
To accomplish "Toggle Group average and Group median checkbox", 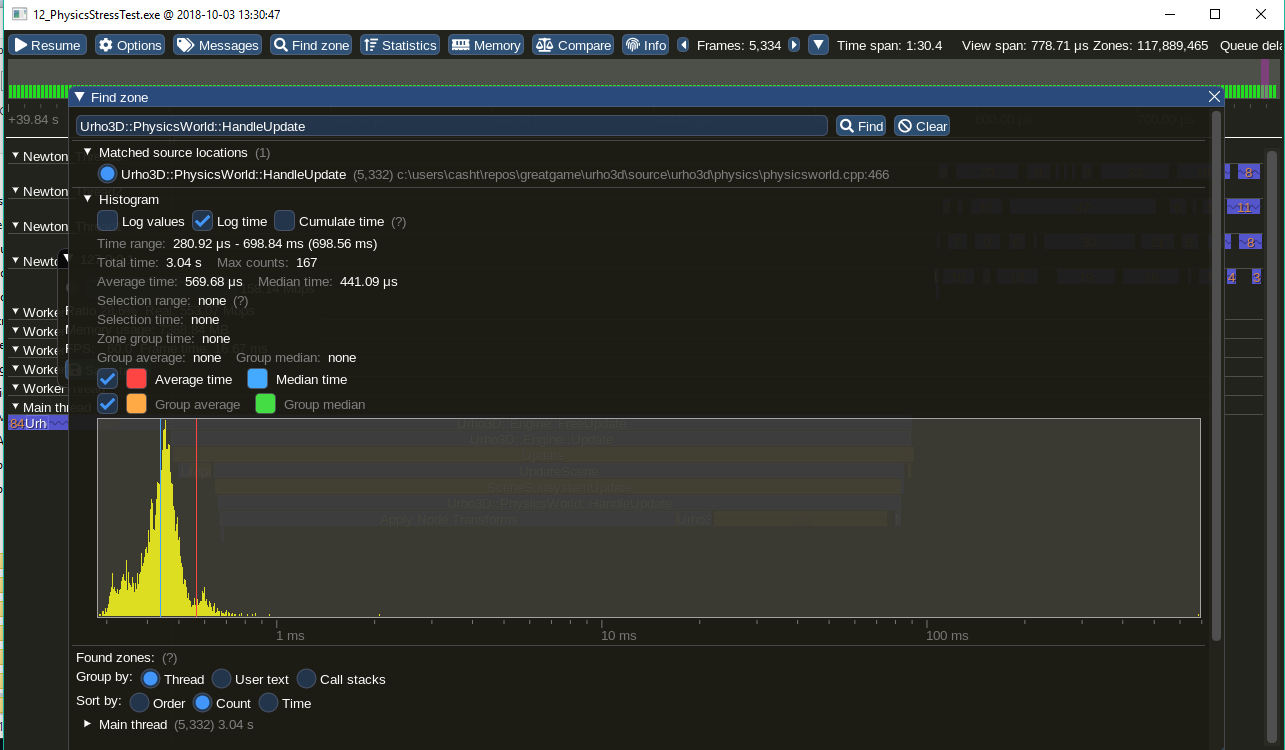I will [x=107, y=404].
